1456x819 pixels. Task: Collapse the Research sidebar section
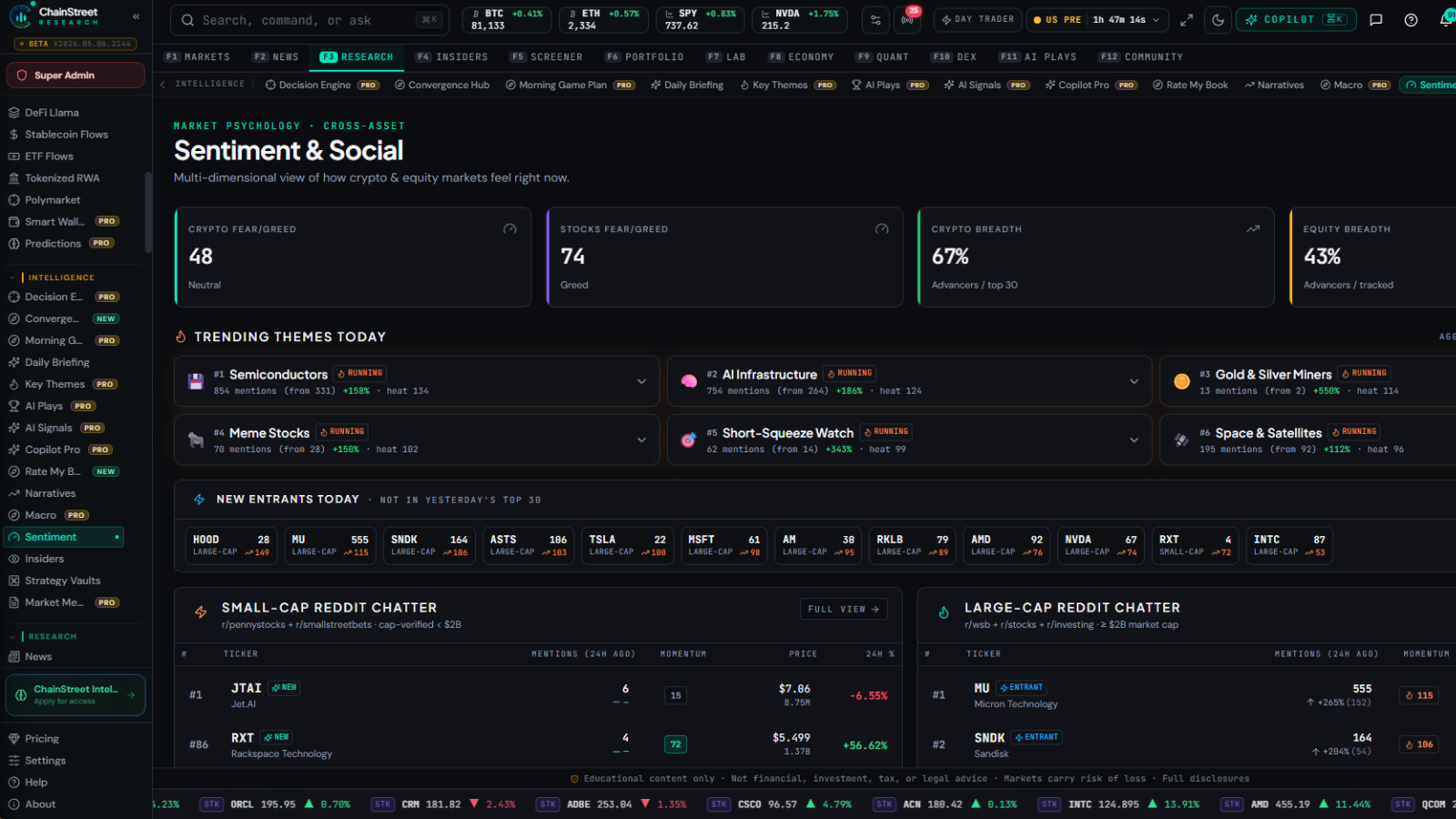coord(13,636)
